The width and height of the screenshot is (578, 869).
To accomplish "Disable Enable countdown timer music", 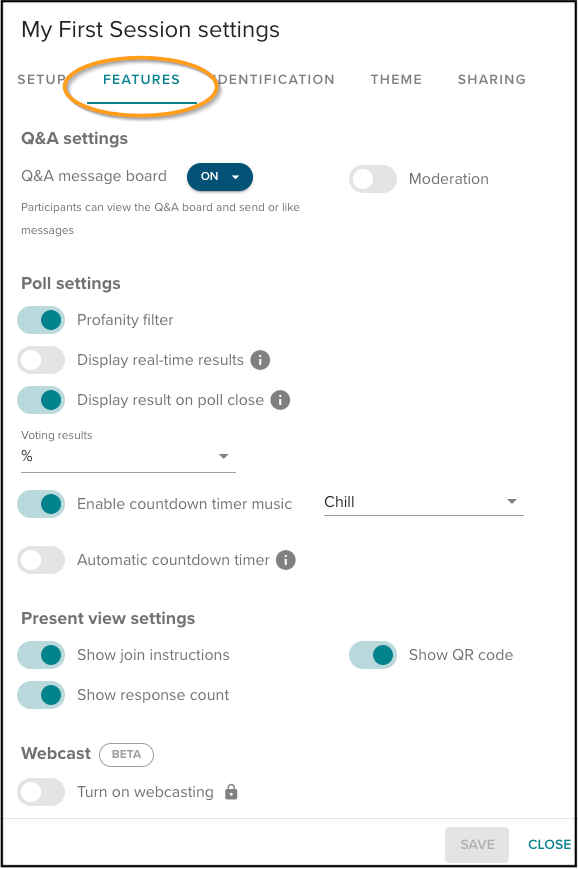I will click(x=41, y=504).
